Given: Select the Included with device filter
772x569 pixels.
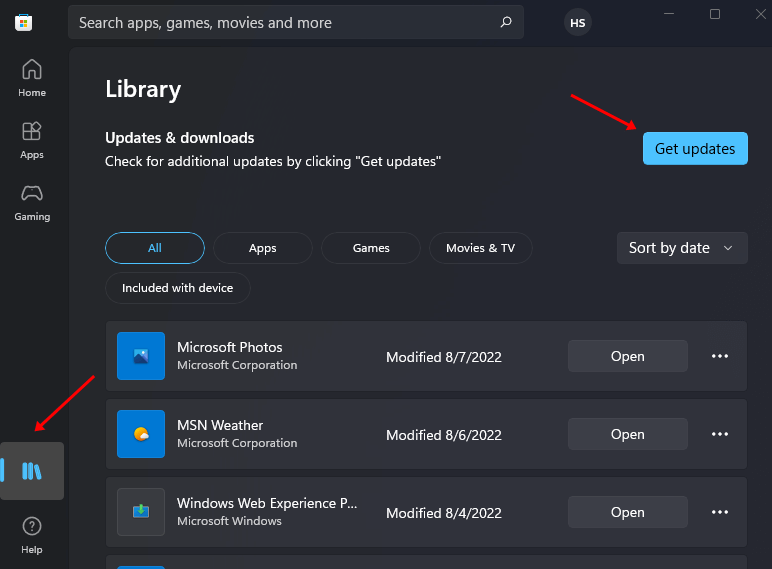Looking at the screenshot, I should coord(177,288).
